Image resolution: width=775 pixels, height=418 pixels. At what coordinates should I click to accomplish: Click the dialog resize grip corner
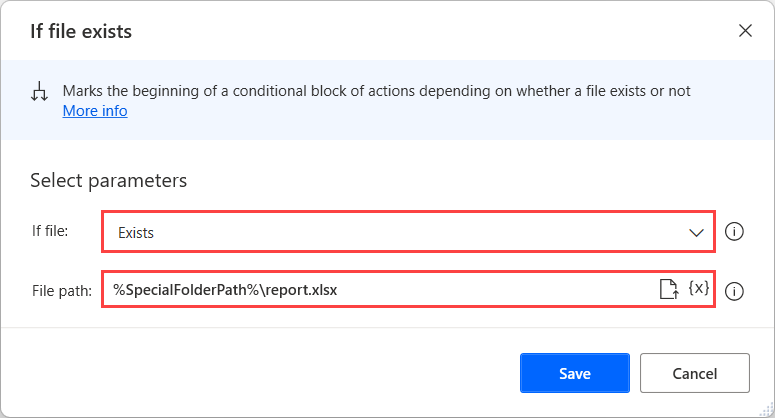[x=767, y=409]
